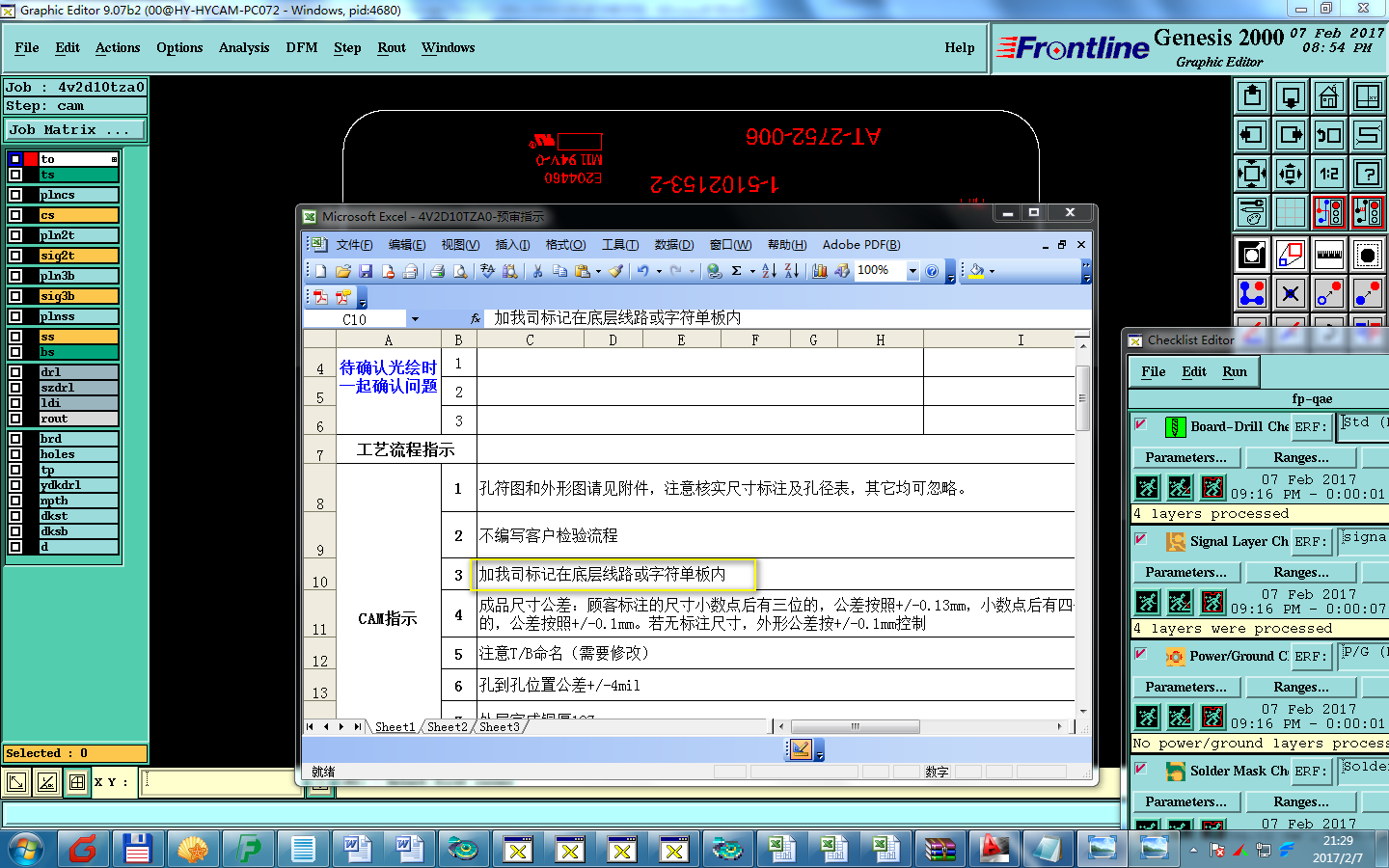Expand the Excel standard toolbar options

(950, 271)
